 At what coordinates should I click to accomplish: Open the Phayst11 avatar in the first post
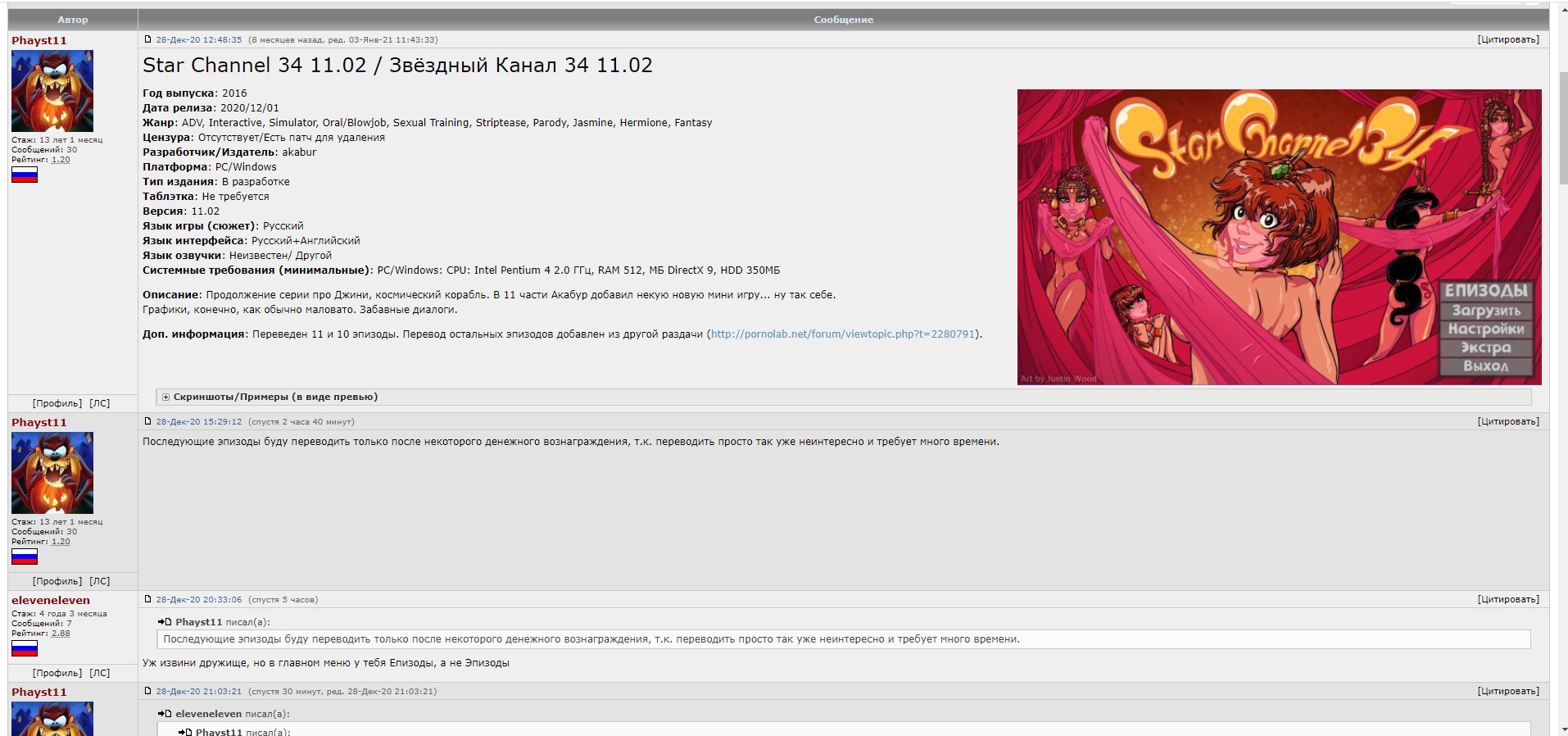click(x=52, y=91)
